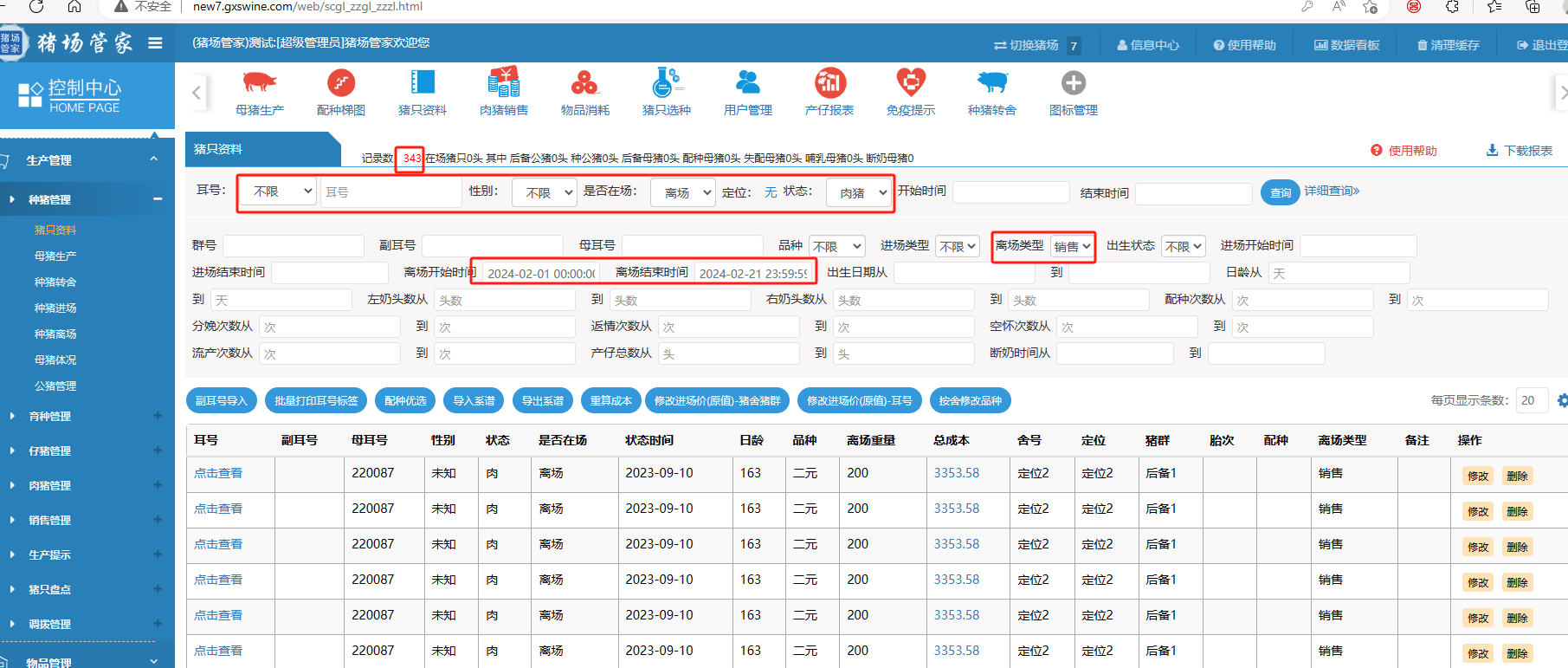Toggle the hamburger sidebar menu button
1568x668 pixels.
tap(155, 42)
